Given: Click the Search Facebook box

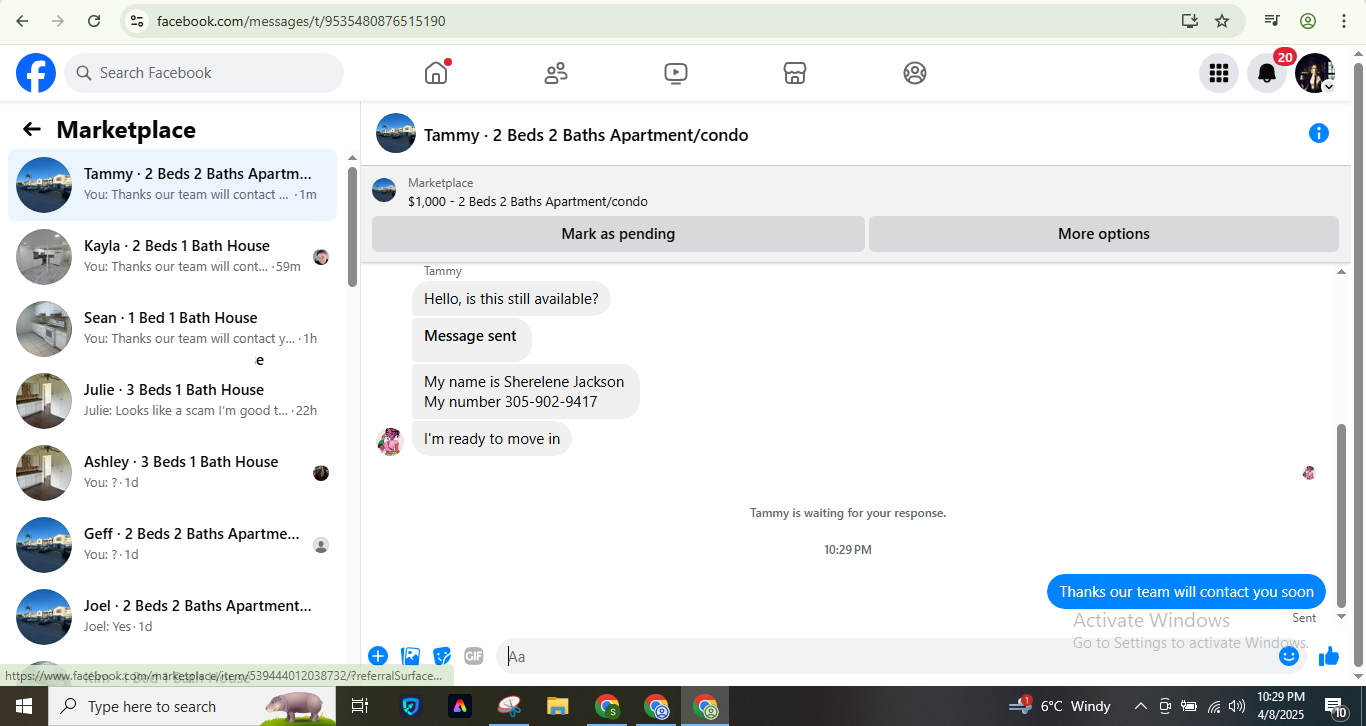Looking at the screenshot, I should pyautogui.click(x=204, y=73).
